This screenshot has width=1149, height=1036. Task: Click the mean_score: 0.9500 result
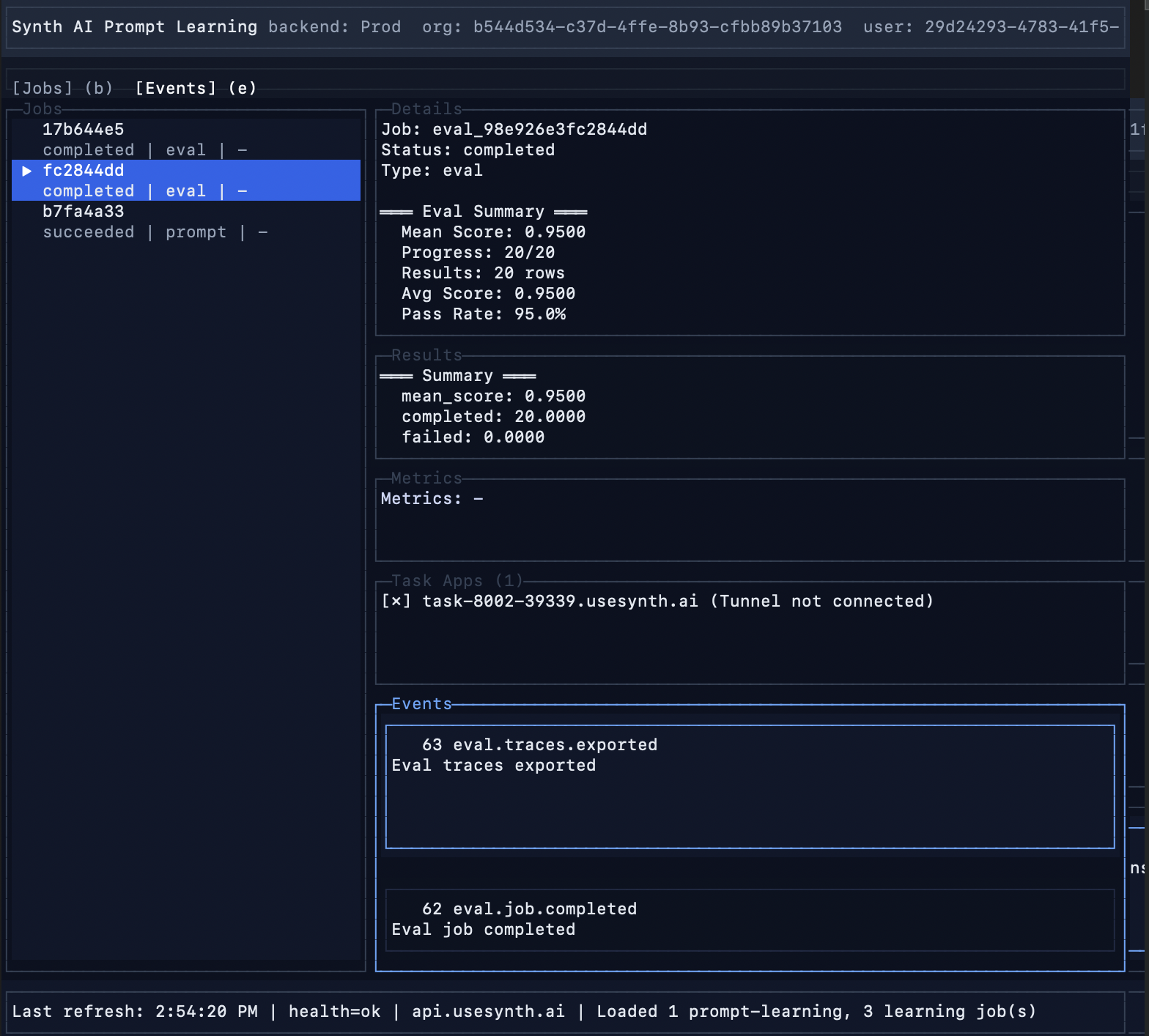click(x=493, y=396)
